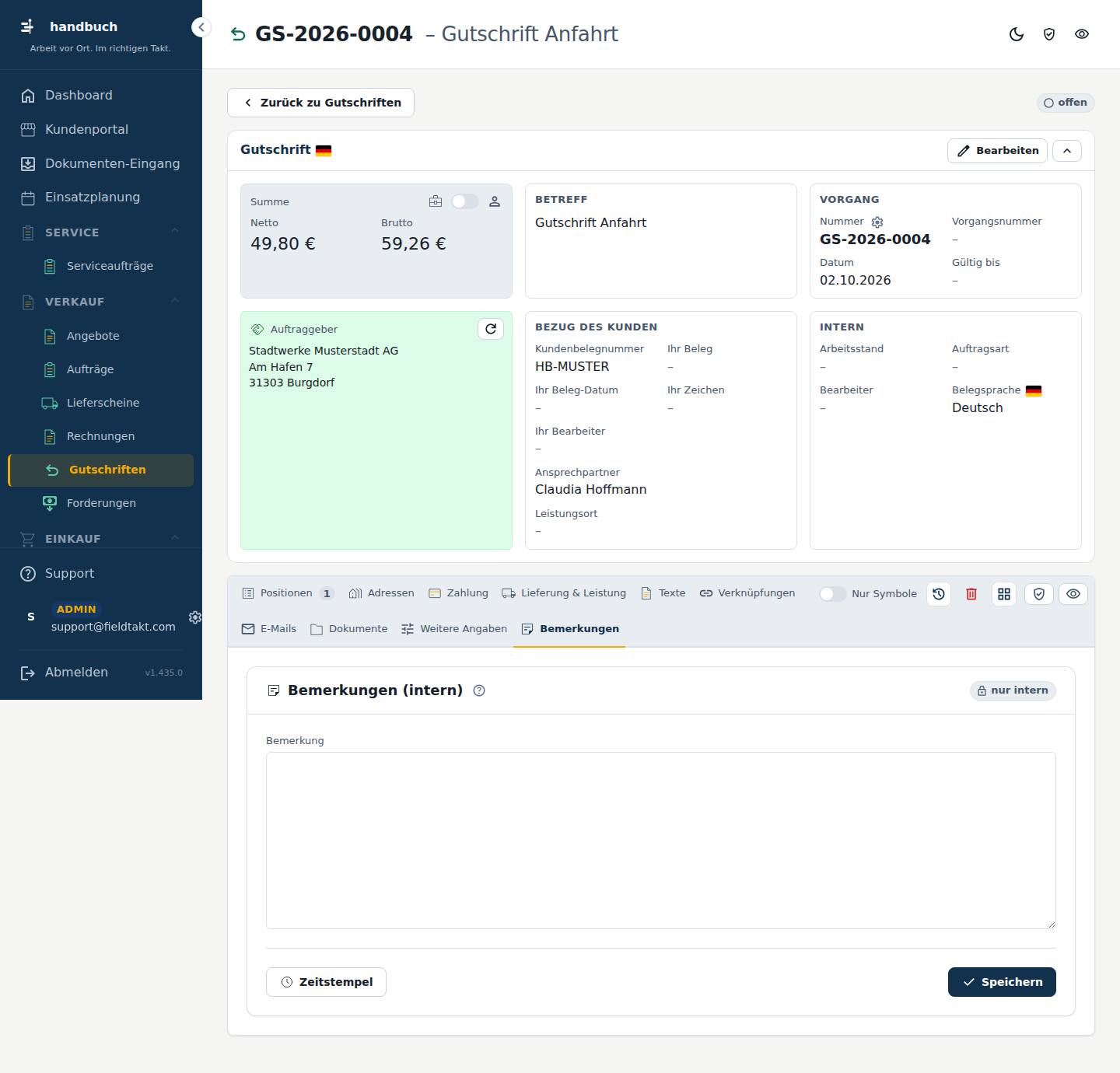
Task: Open the grid layout icon in tab bar
Action: (x=1004, y=594)
